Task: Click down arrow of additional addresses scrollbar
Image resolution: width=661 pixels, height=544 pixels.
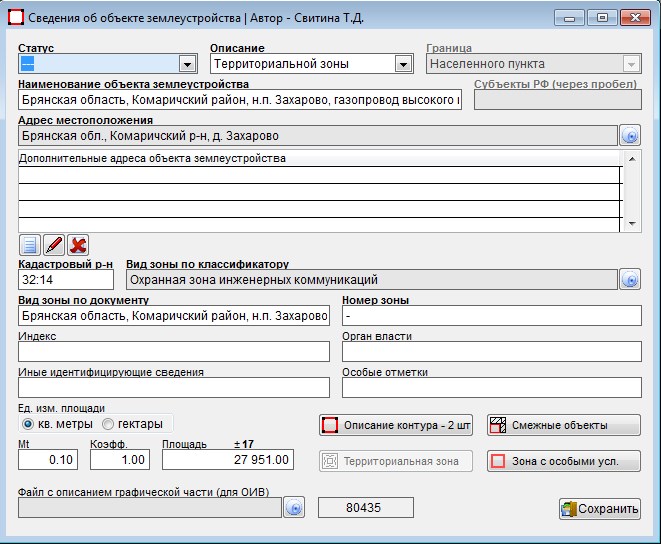Action: coord(632,224)
